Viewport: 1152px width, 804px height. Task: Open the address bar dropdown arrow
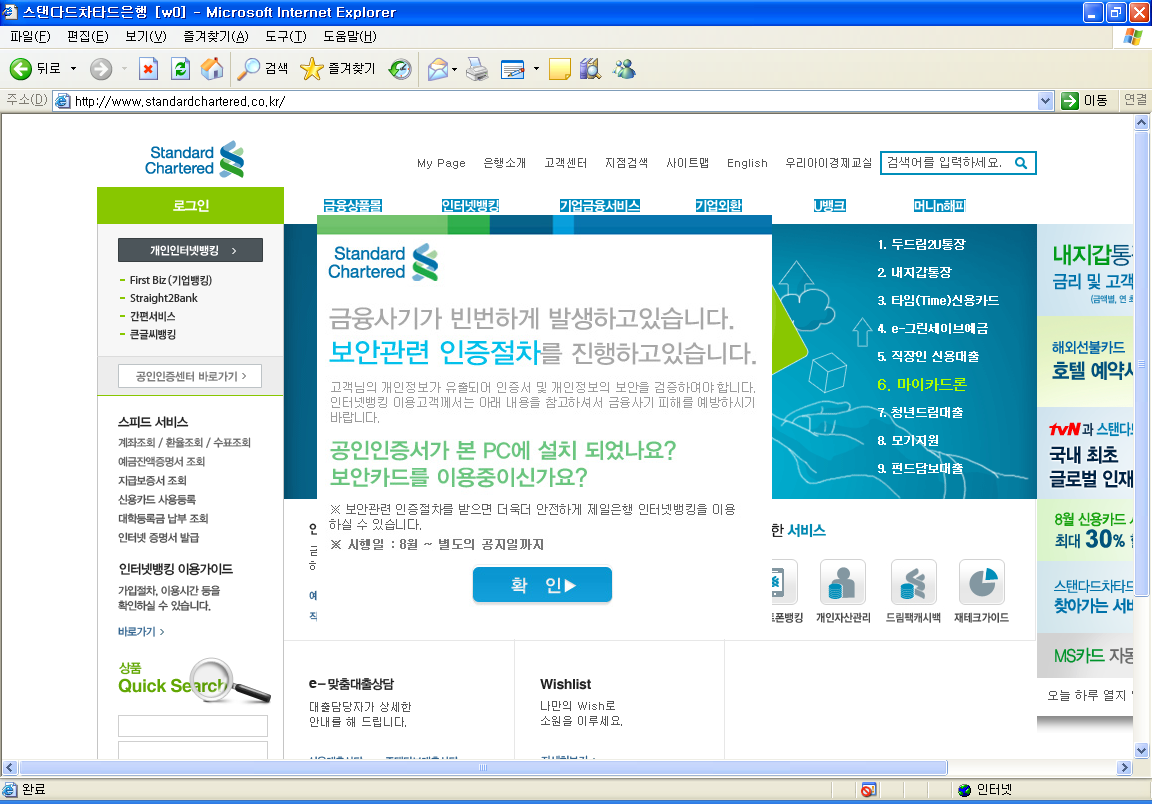[x=1045, y=101]
